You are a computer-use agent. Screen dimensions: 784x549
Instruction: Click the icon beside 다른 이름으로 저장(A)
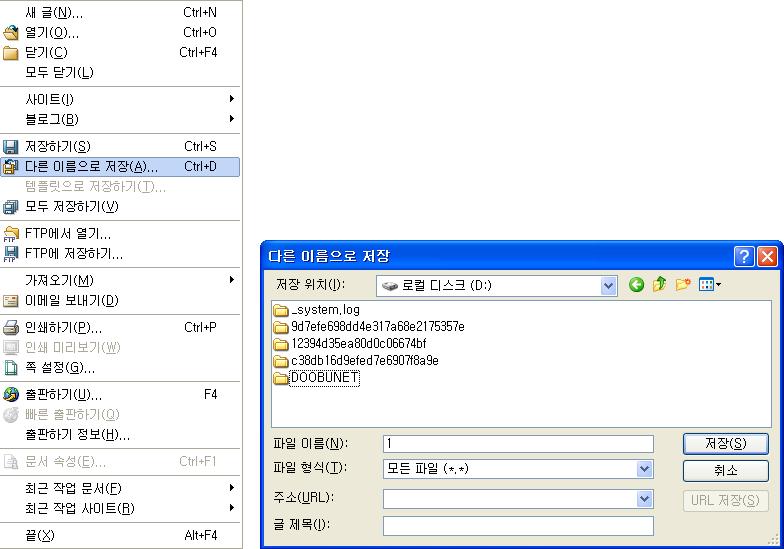pyautogui.click(x=10, y=166)
